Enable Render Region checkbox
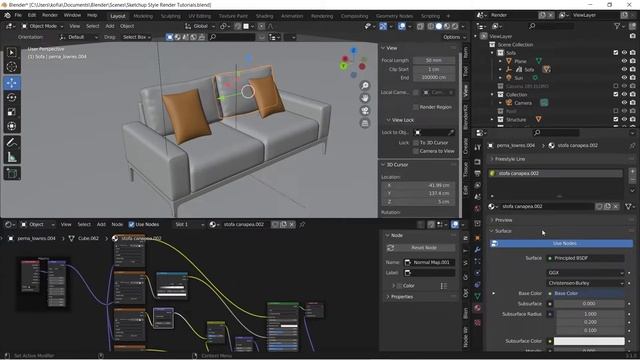The width and height of the screenshot is (640, 360). point(416,107)
